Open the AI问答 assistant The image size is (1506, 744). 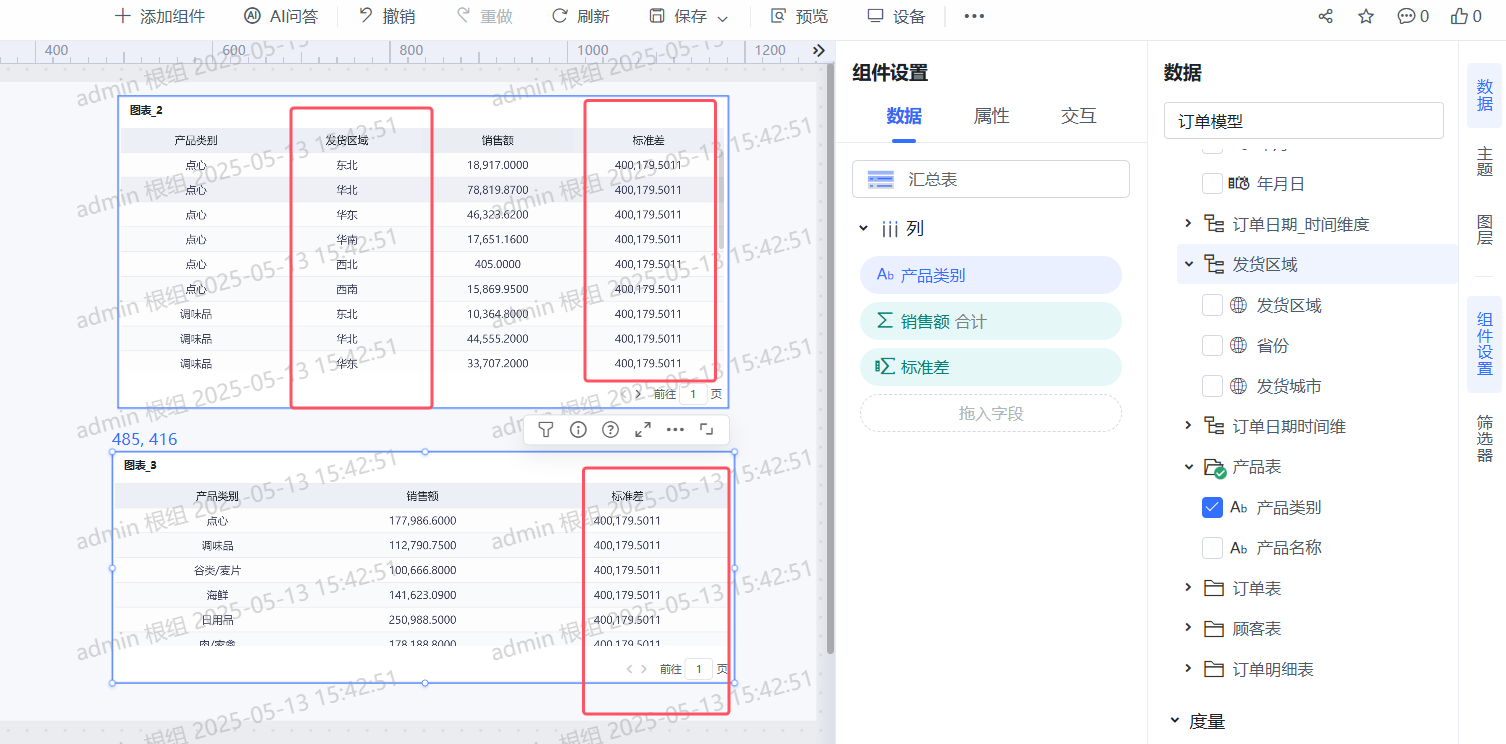point(281,17)
